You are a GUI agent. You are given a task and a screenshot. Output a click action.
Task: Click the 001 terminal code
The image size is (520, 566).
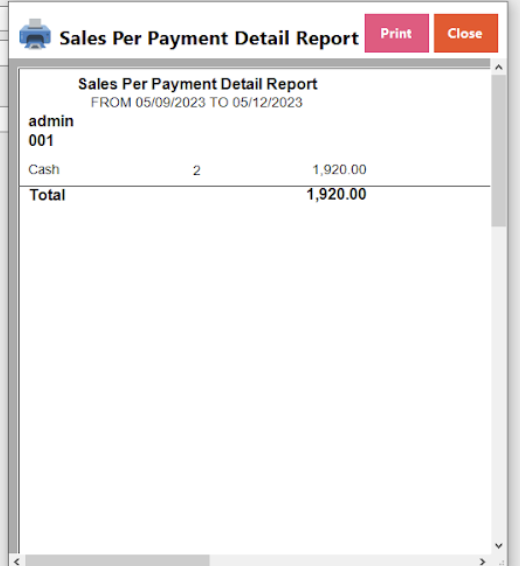tap(41, 140)
